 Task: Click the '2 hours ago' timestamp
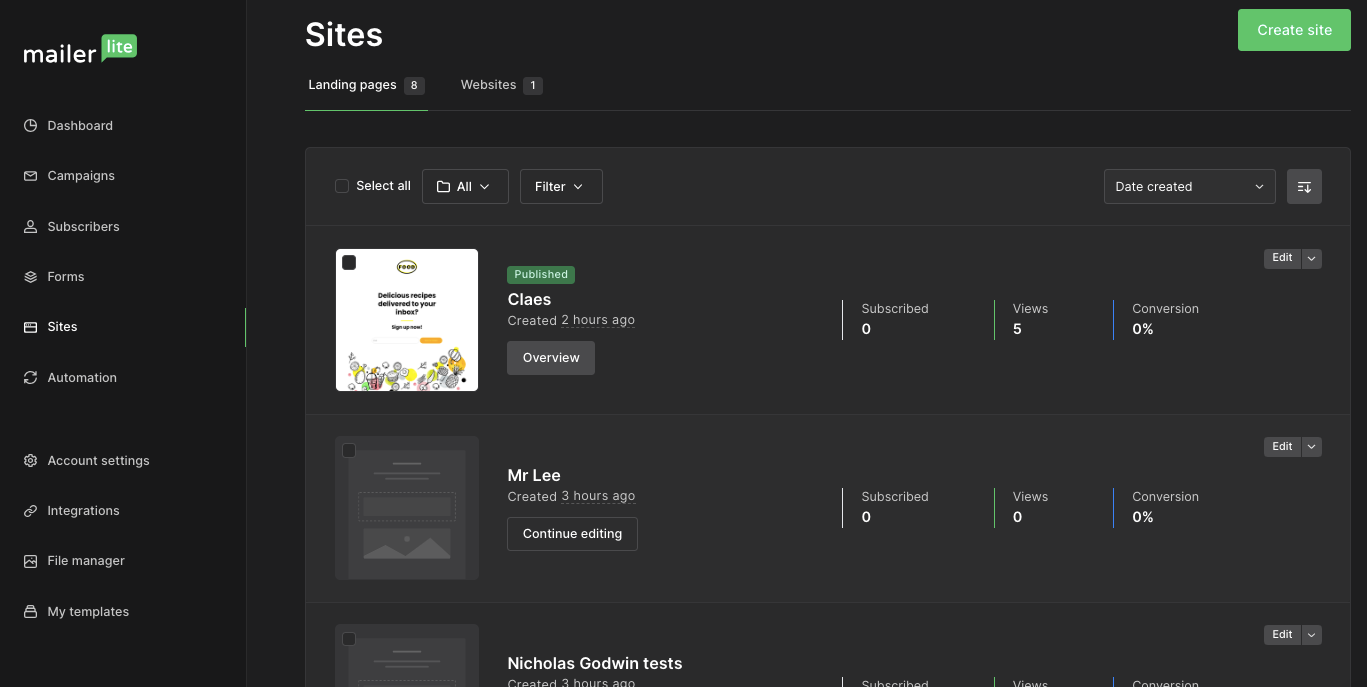[598, 320]
